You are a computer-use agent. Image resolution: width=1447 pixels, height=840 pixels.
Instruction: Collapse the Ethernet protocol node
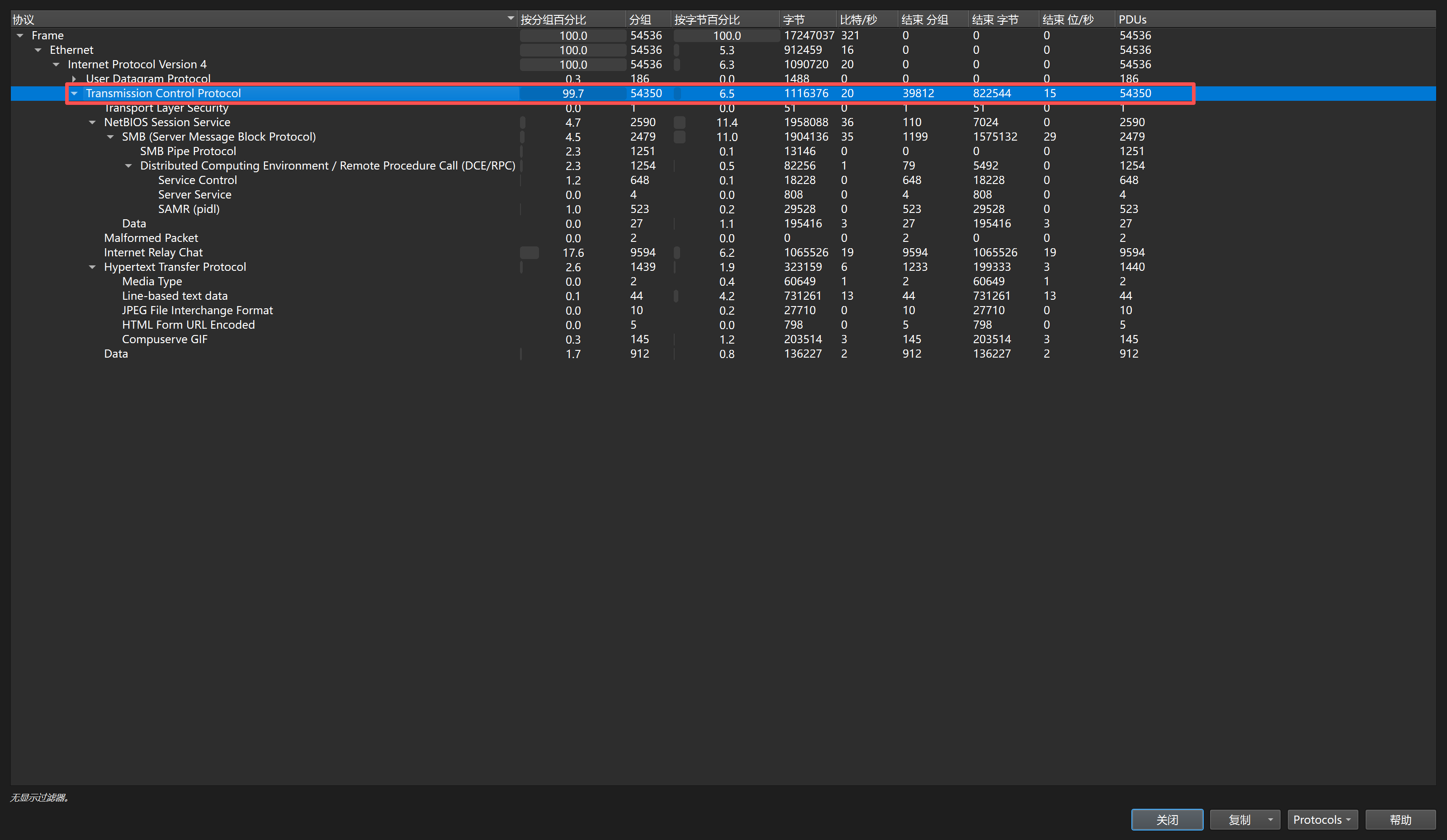[x=38, y=50]
